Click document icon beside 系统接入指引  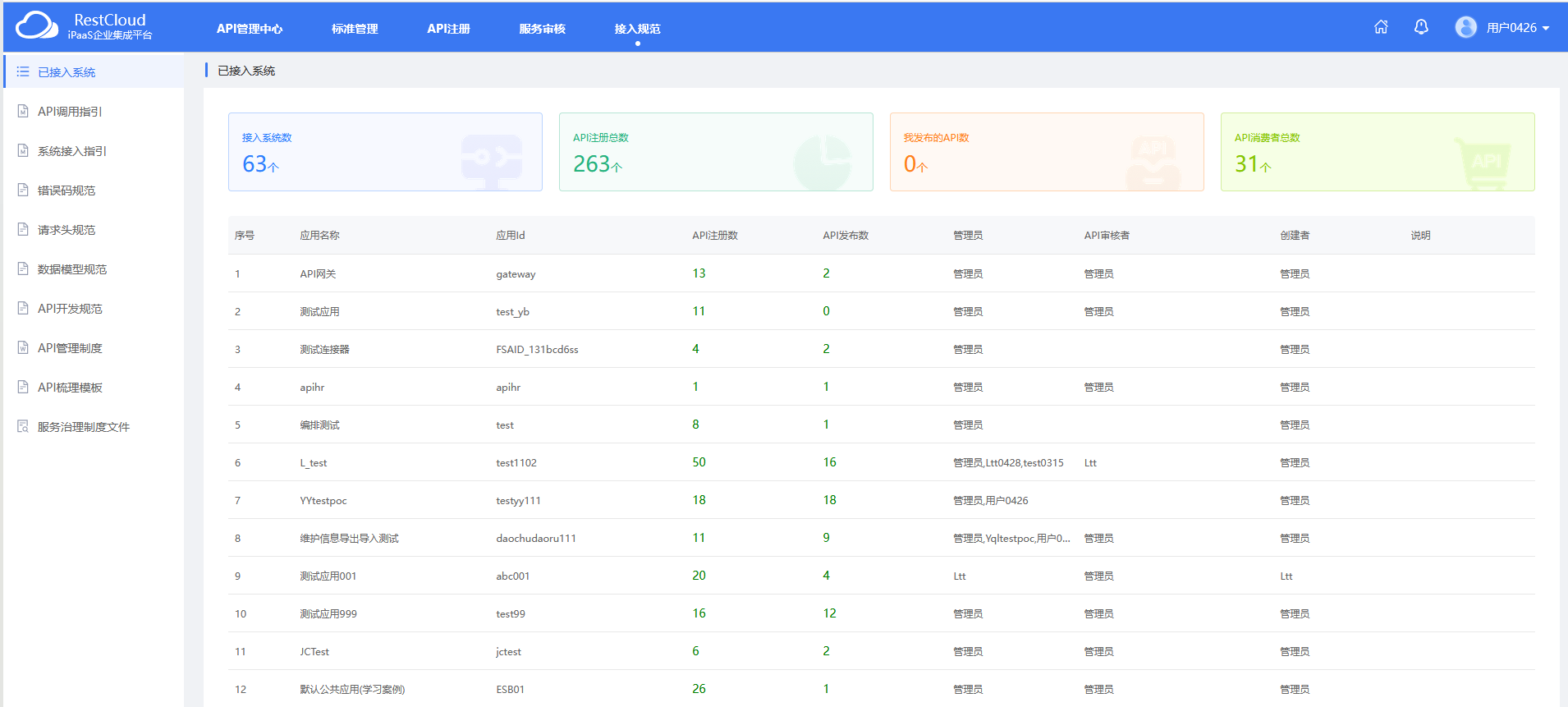pyautogui.click(x=23, y=150)
